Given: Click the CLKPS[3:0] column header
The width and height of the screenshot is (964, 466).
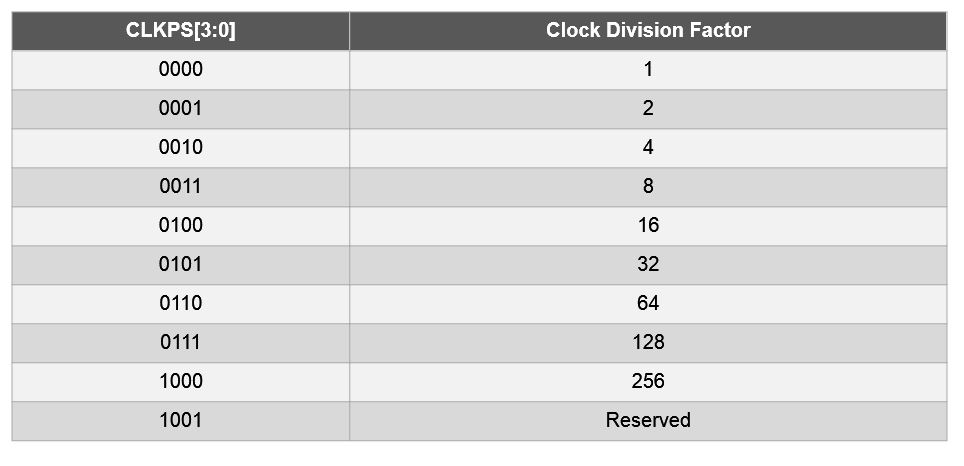Looking at the screenshot, I should [181, 31].
